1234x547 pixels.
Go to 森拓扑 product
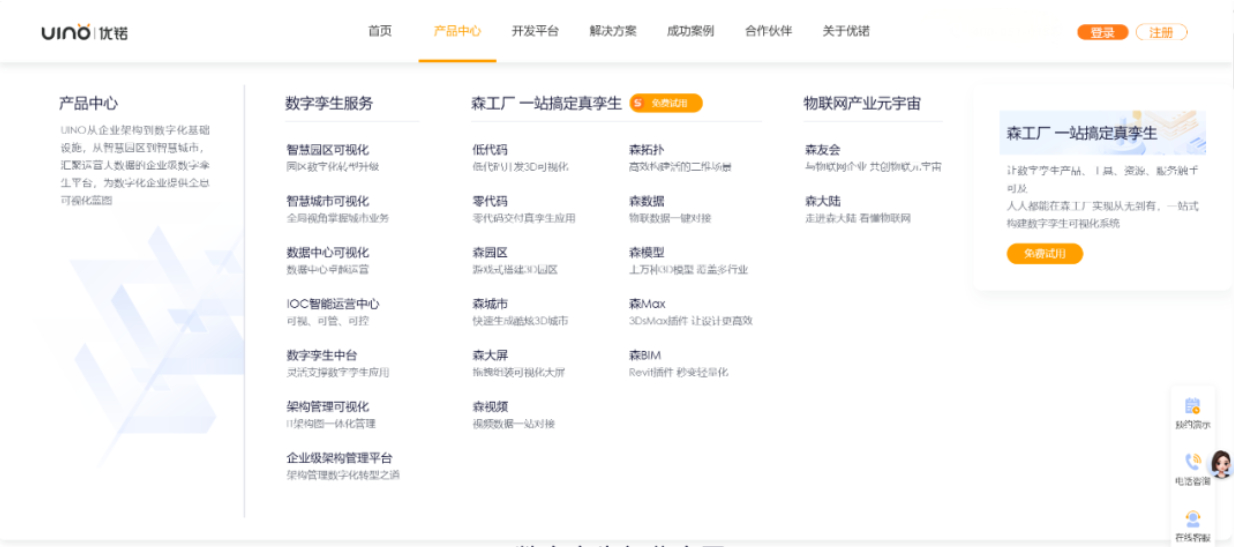[646, 150]
